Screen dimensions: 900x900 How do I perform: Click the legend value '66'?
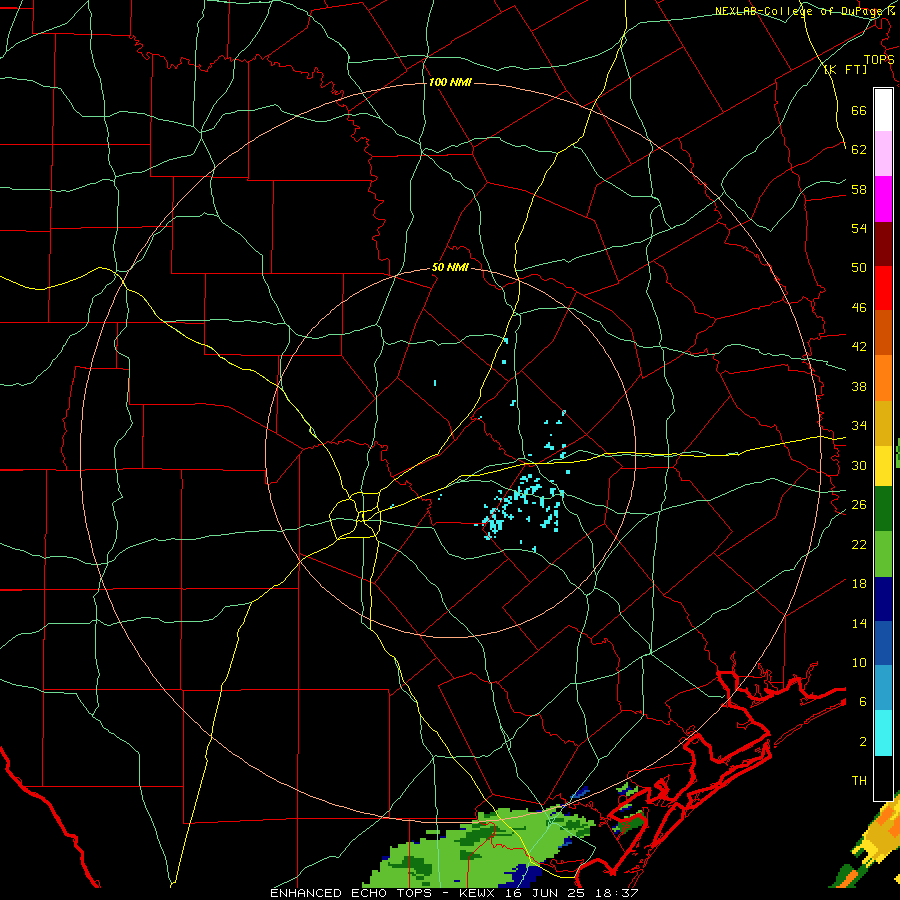pyautogui.click(x=859, y=110)
